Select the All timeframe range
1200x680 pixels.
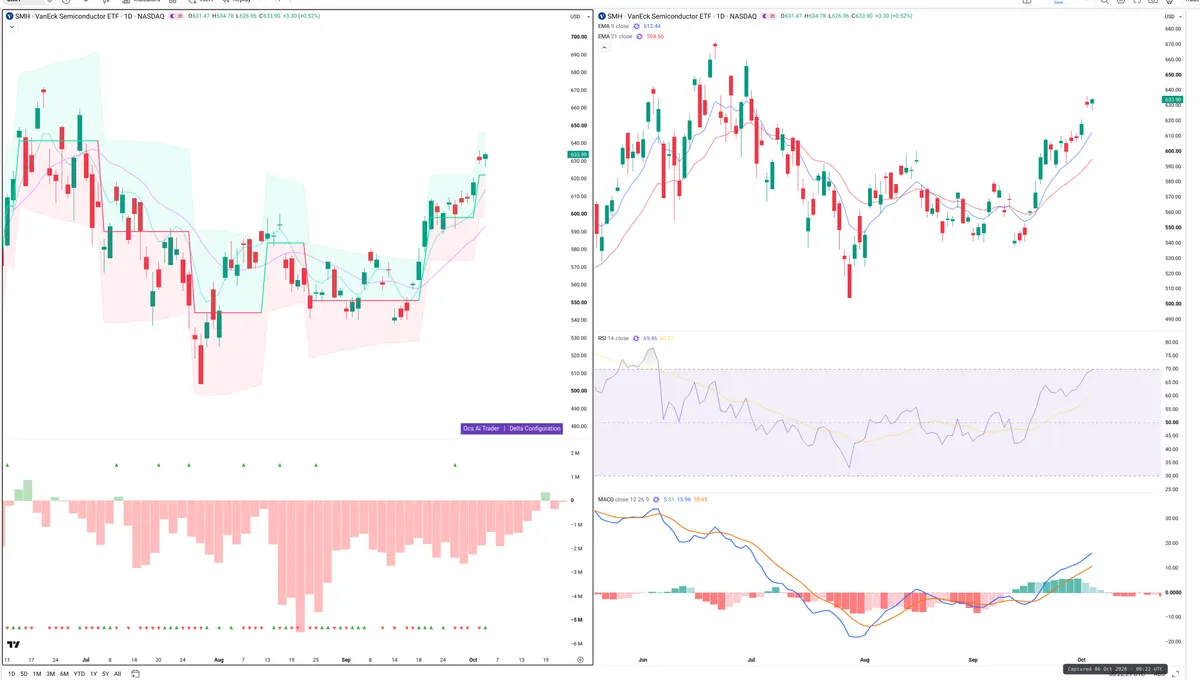click(117, 674)
